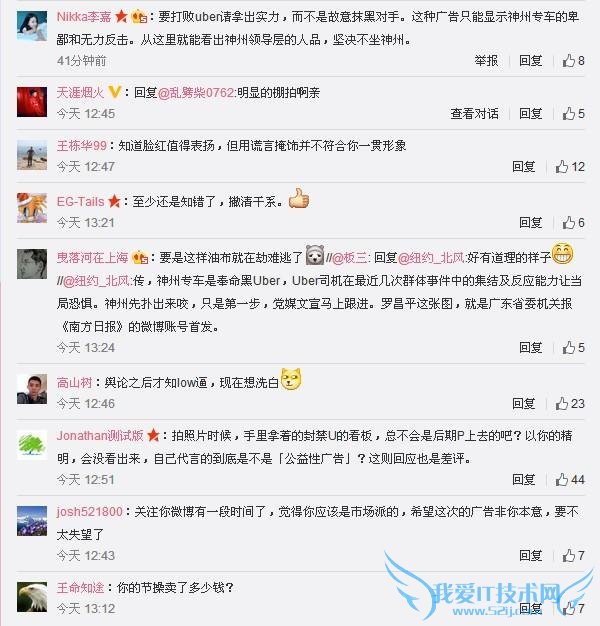Screen dimensions: 600x626
Task: Like Jonathan测试版's comment with 44 likes
Action: click(x=562, y=479)
